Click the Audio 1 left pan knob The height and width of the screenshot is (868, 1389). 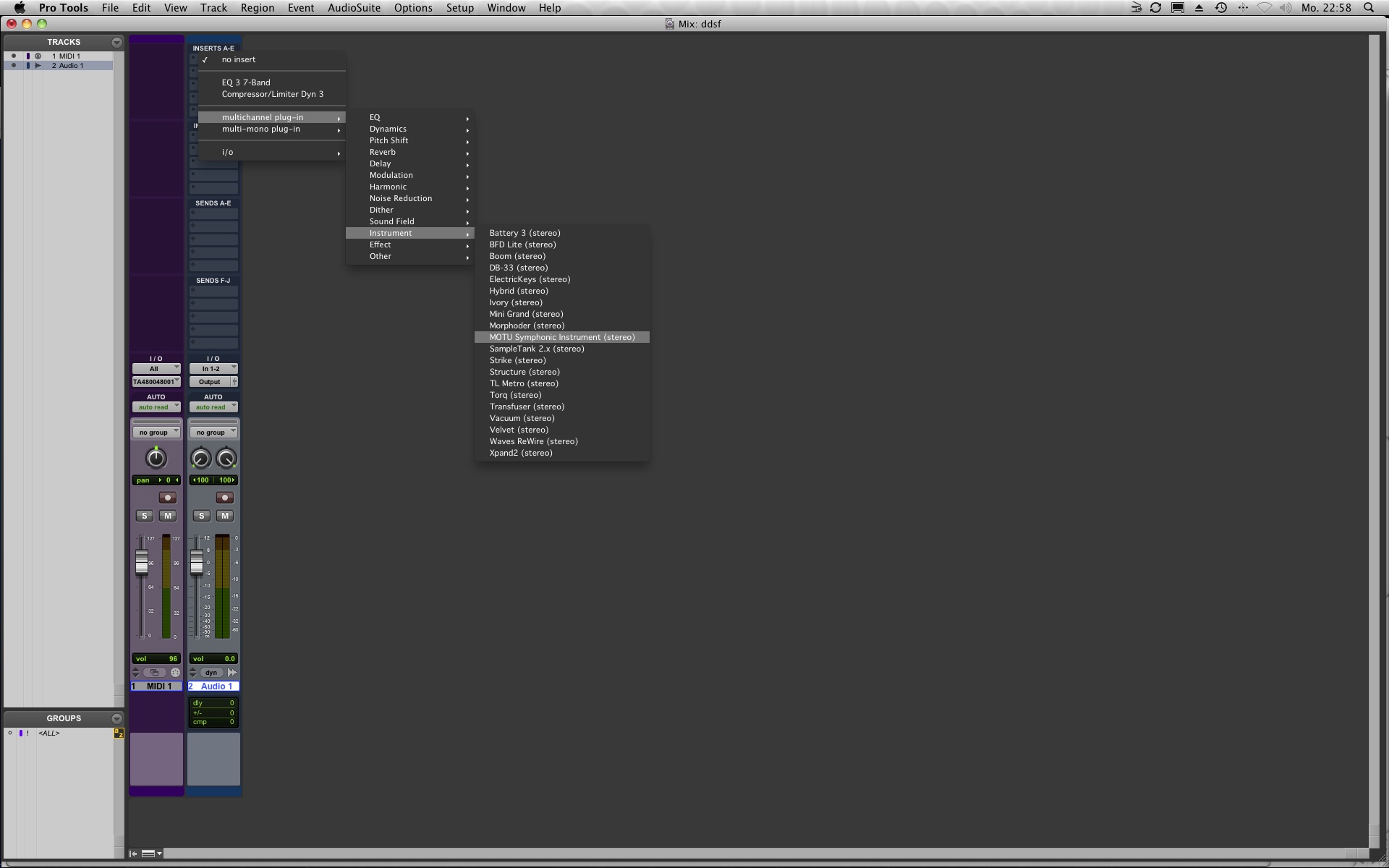pos(201,459)
